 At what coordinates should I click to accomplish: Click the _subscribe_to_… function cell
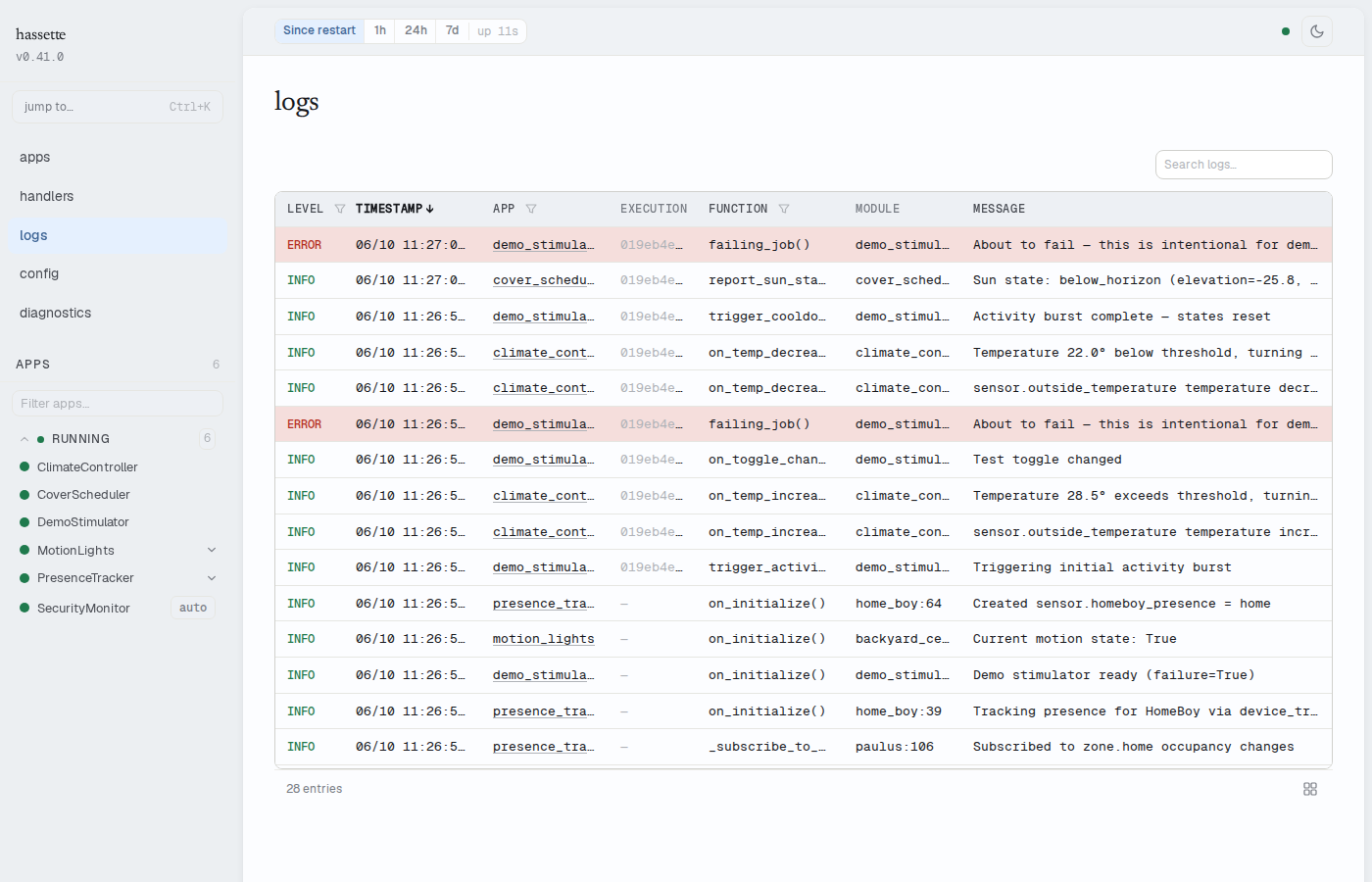click(767, 747)
